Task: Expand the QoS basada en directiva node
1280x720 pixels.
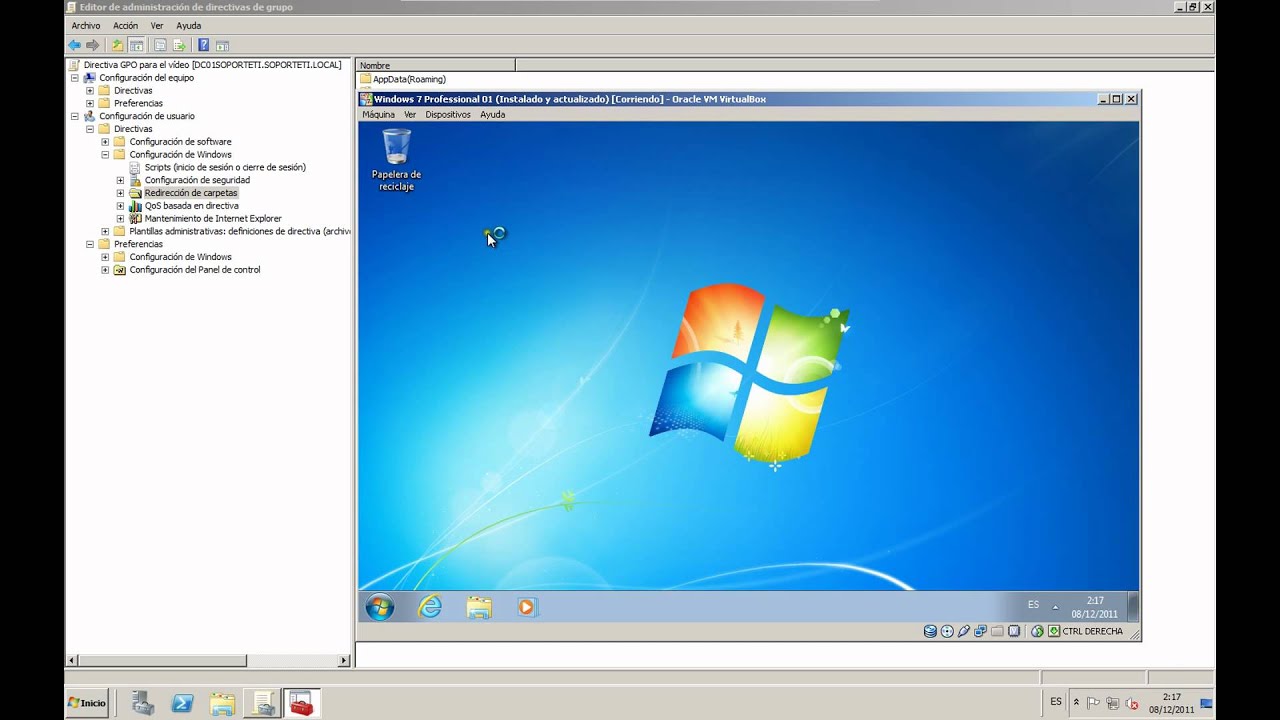Action: tap(120, 206)
